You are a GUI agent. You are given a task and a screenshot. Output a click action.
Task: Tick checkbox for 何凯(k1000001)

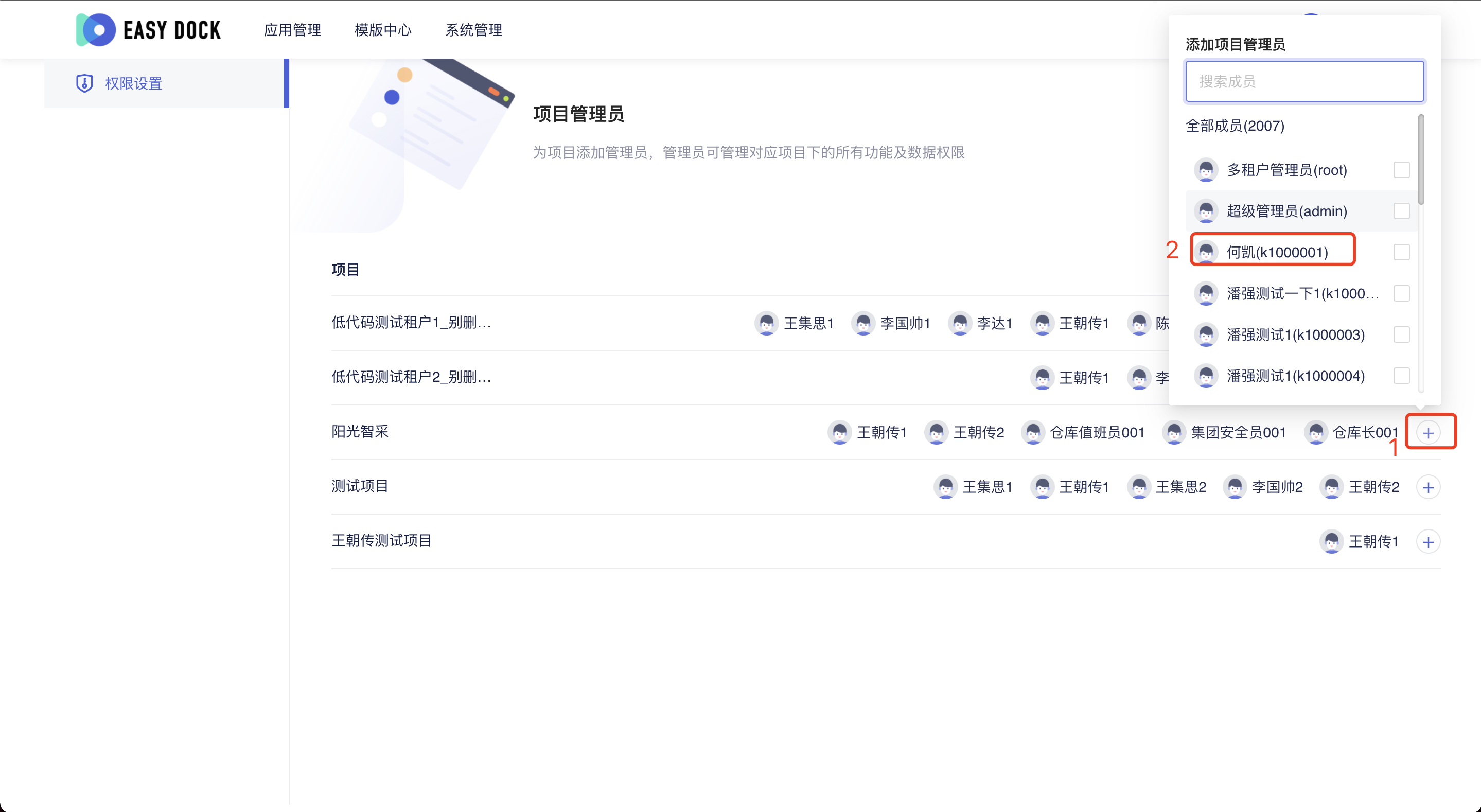coord(1402,253)
